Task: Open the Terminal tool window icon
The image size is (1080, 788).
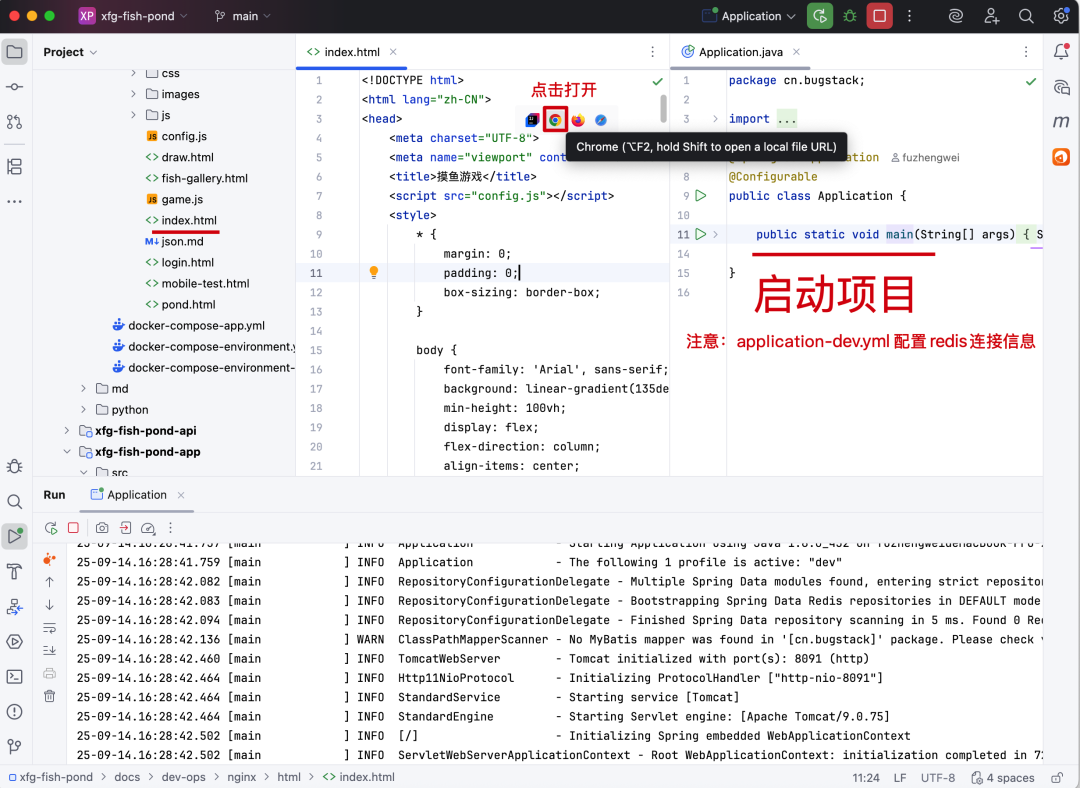Action: [14, 676]
